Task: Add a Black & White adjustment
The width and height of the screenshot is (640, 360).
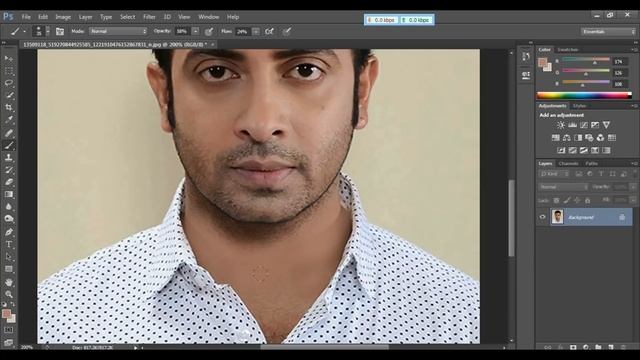Action: pos(578,138)
